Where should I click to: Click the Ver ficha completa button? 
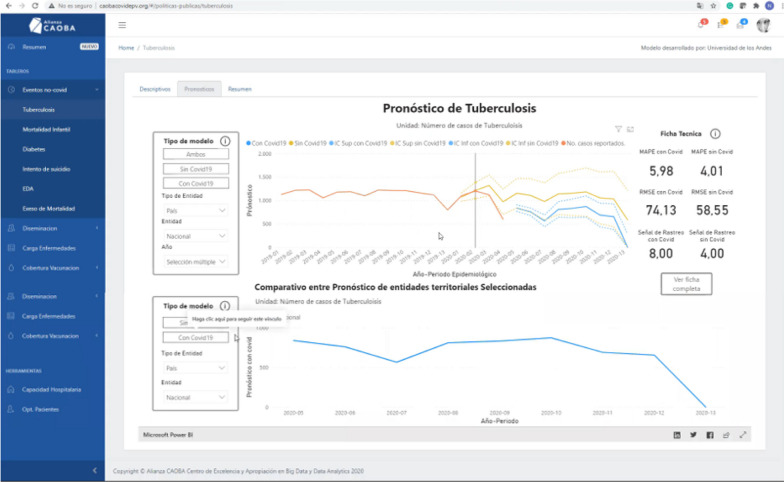pos(686,283)
